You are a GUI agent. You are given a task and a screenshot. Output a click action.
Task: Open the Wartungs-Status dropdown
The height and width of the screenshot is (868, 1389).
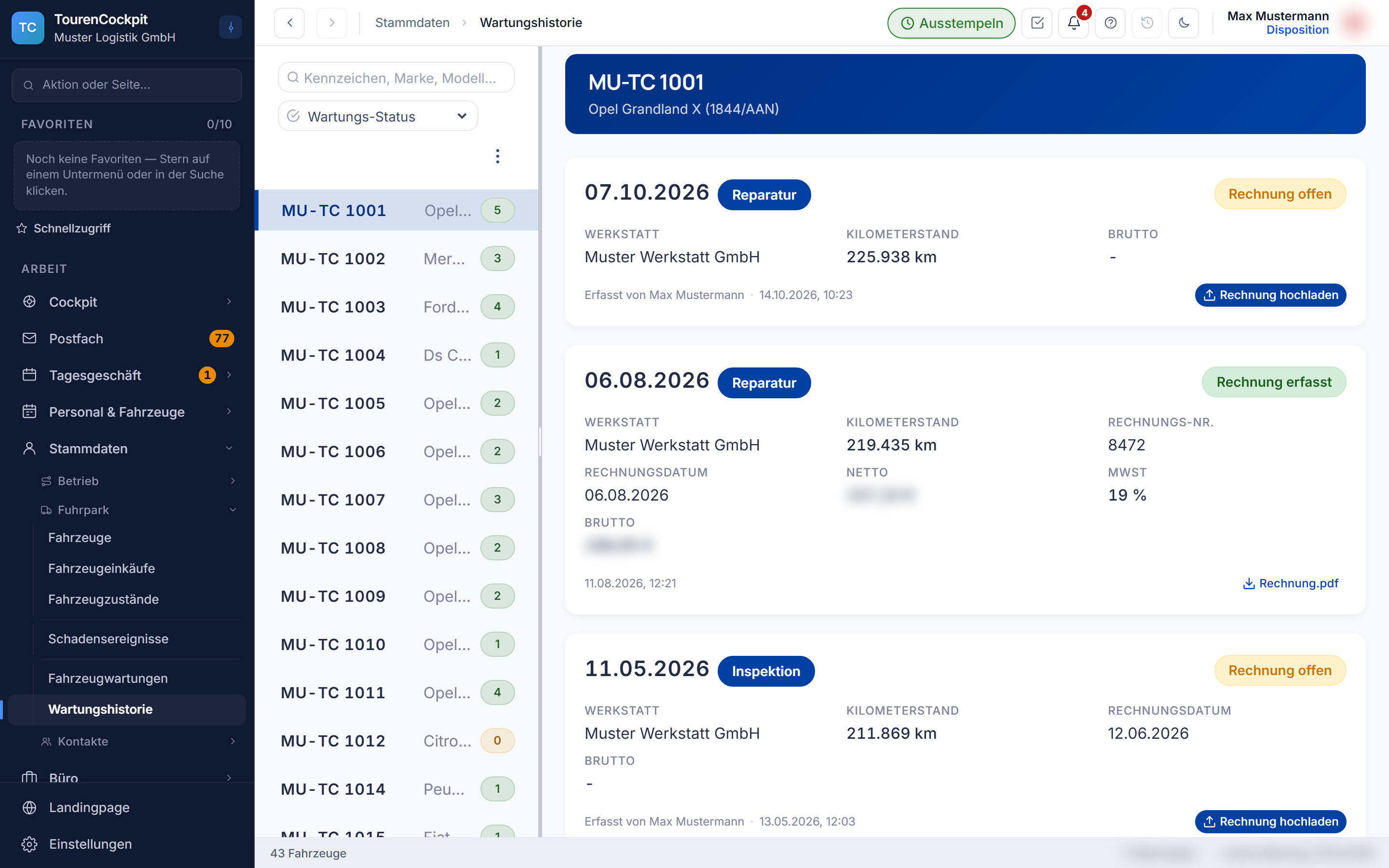click(x=378, y=117)
